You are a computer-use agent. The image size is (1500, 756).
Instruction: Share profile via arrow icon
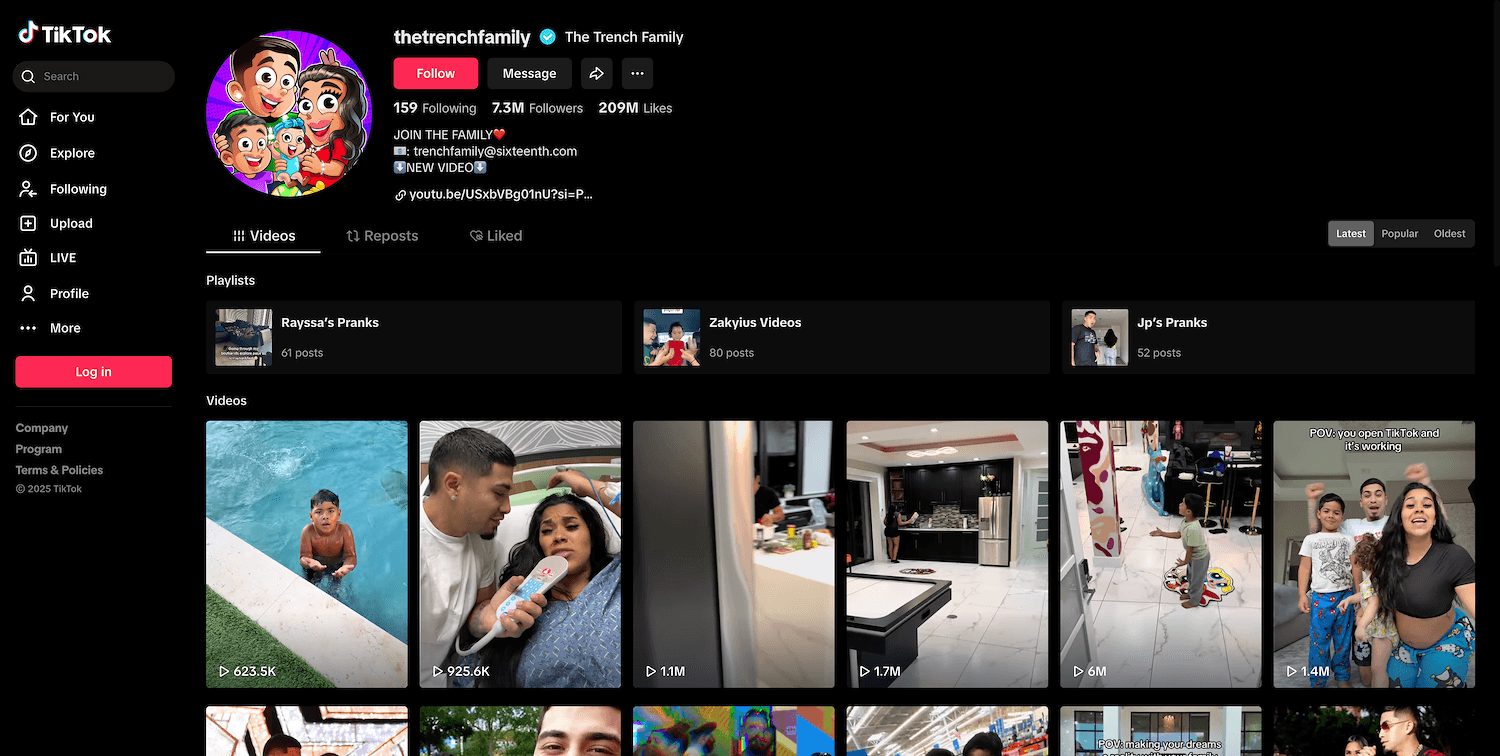596,73
